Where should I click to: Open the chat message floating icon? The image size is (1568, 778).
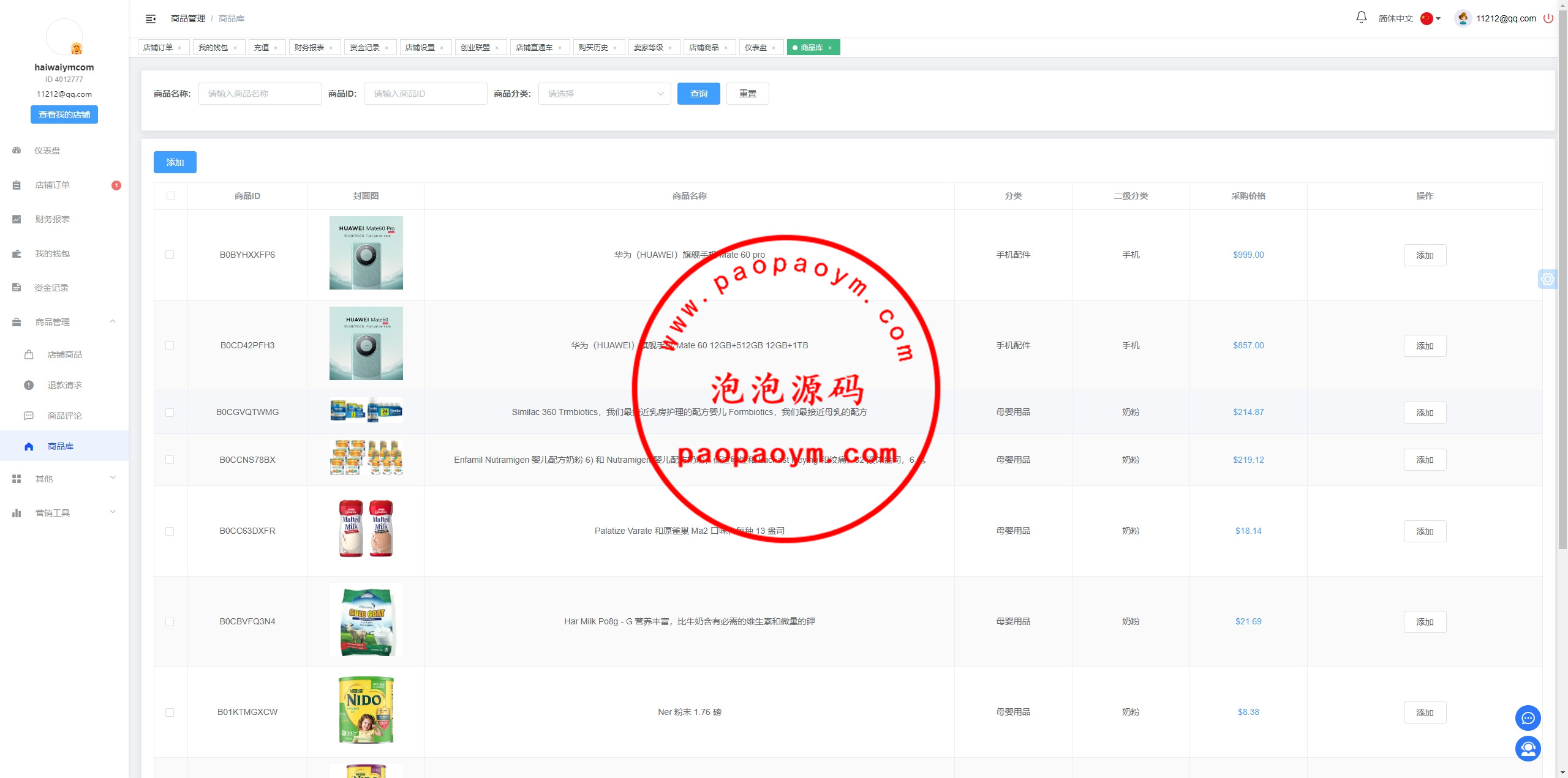click(x=1528, y=718)
